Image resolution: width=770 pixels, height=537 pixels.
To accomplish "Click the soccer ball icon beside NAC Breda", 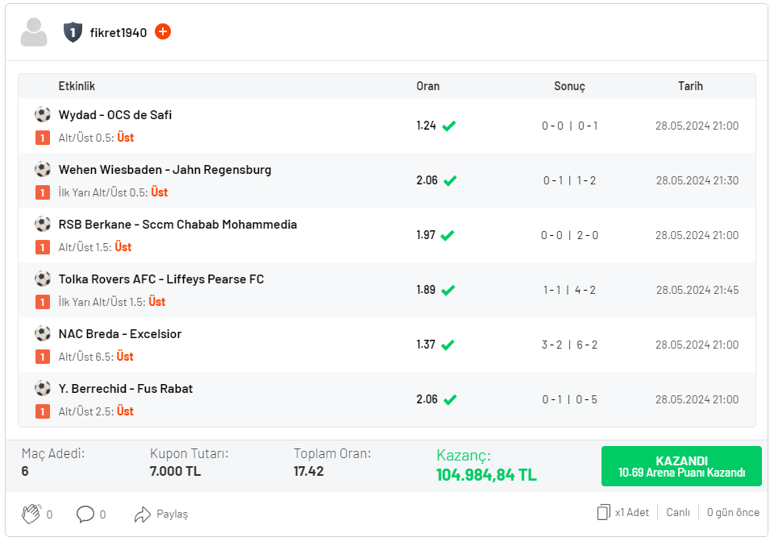I will coord(43,333).
